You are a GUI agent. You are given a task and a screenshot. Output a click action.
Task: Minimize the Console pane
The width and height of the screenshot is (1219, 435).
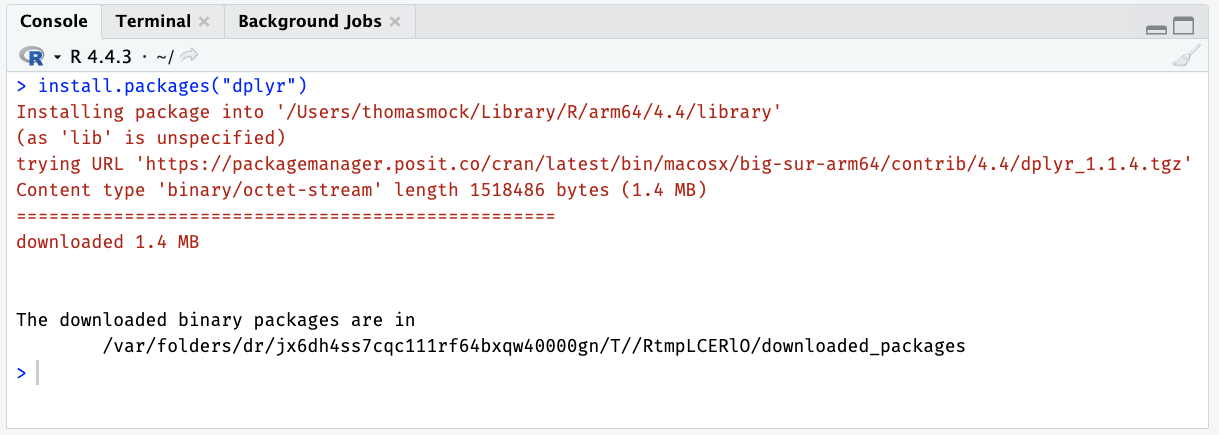[1157, 29]
